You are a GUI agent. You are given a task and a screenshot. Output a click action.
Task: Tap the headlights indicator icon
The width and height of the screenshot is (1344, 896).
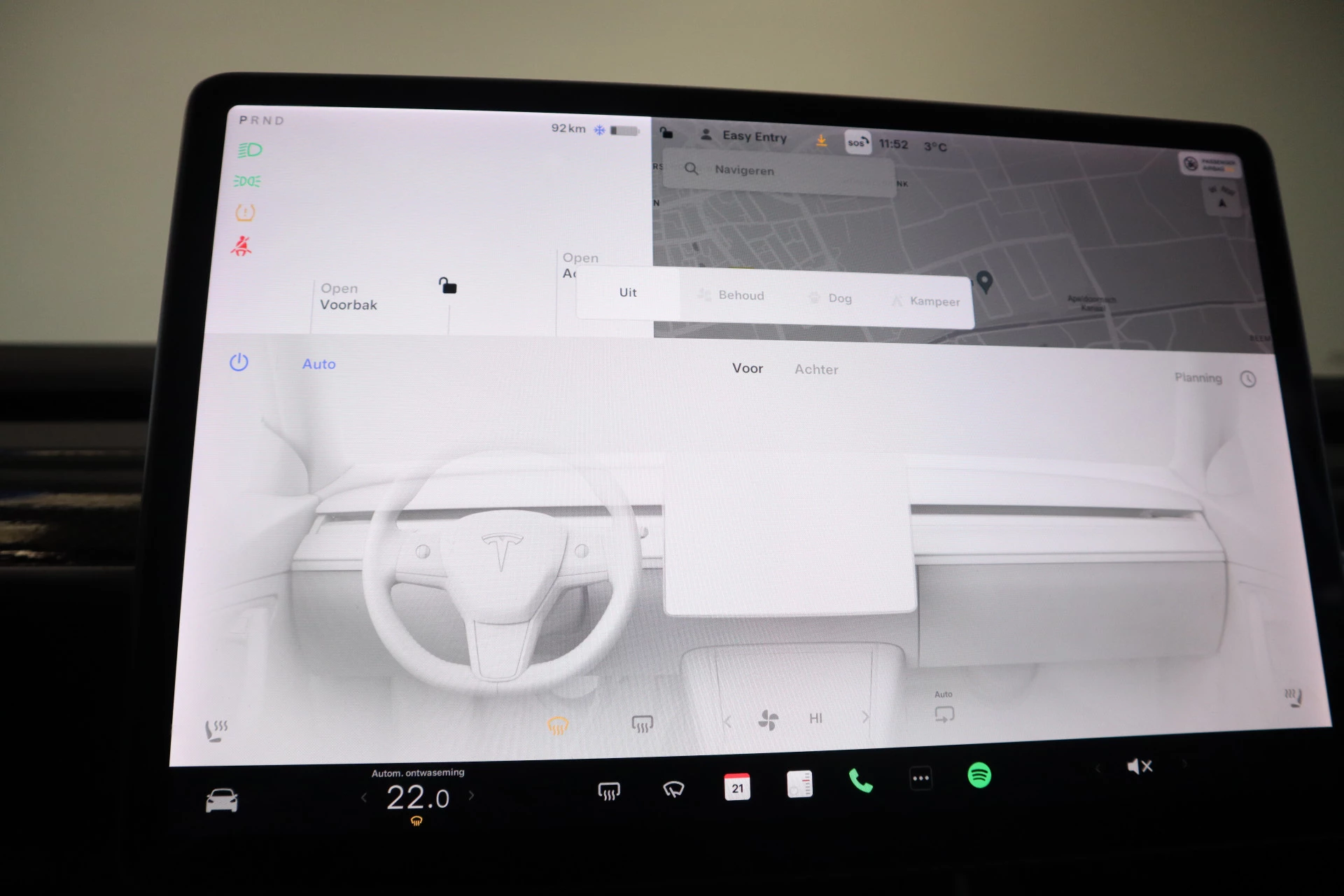(x=250, y=150)
